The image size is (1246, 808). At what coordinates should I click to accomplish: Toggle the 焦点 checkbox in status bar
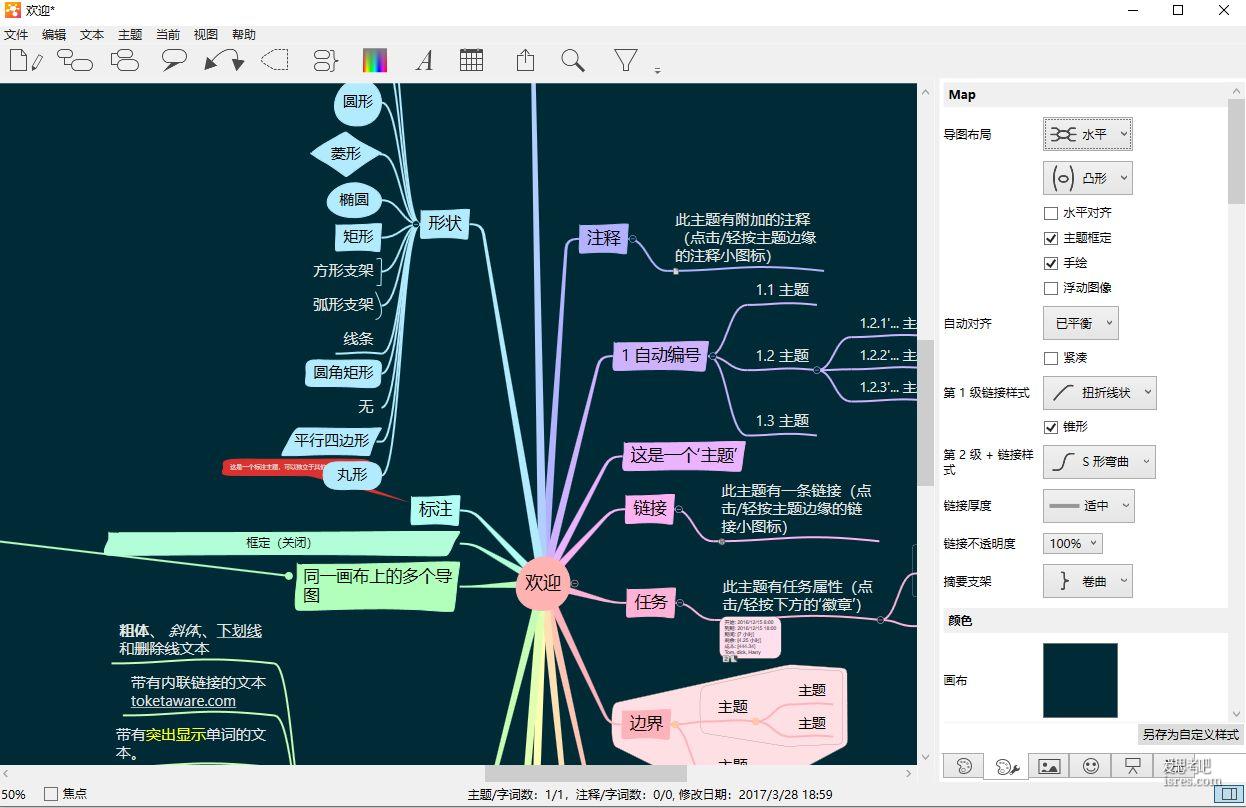(51, 794)
